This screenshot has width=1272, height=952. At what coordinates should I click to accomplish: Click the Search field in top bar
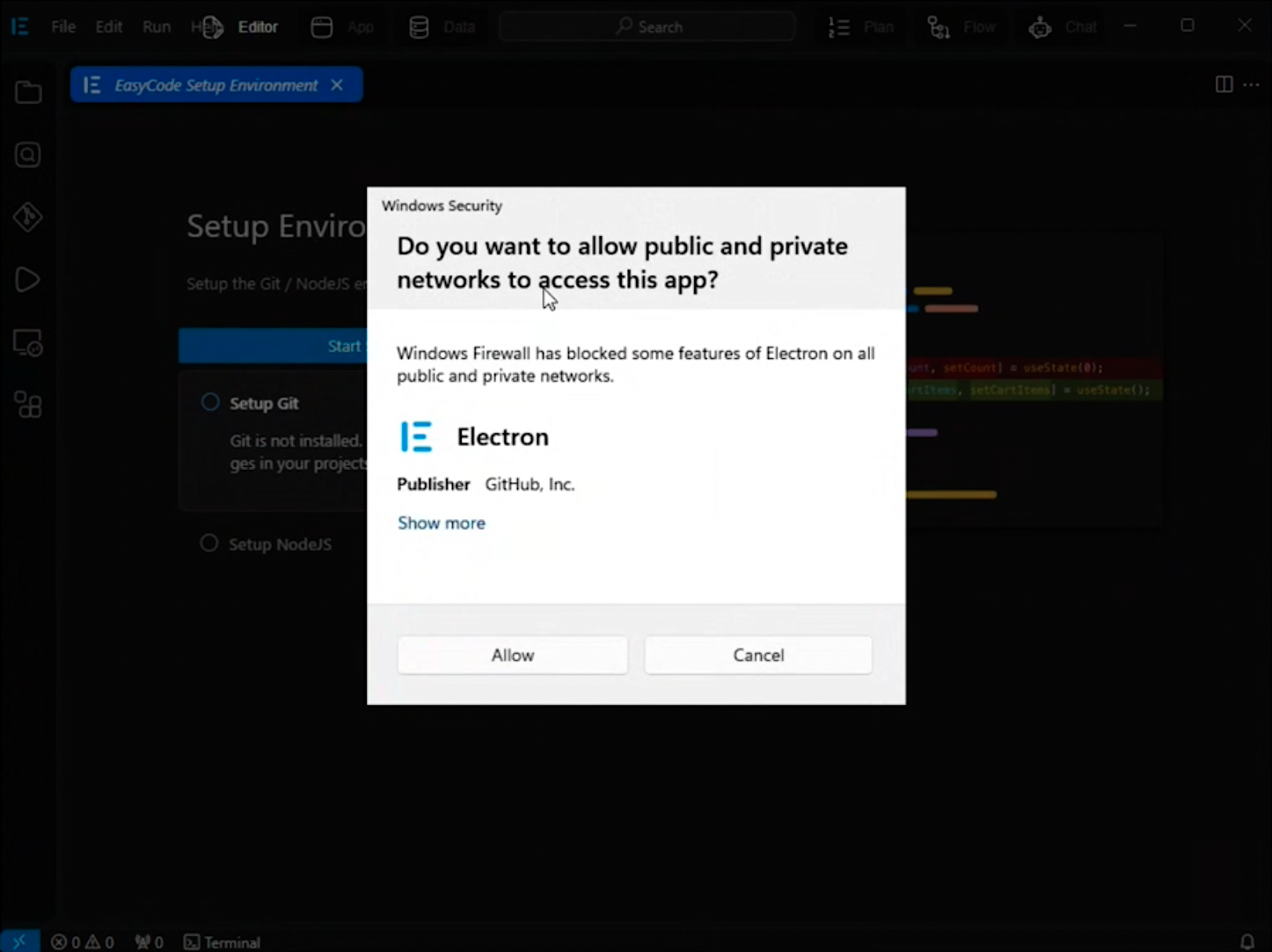[x=647, y=26]
